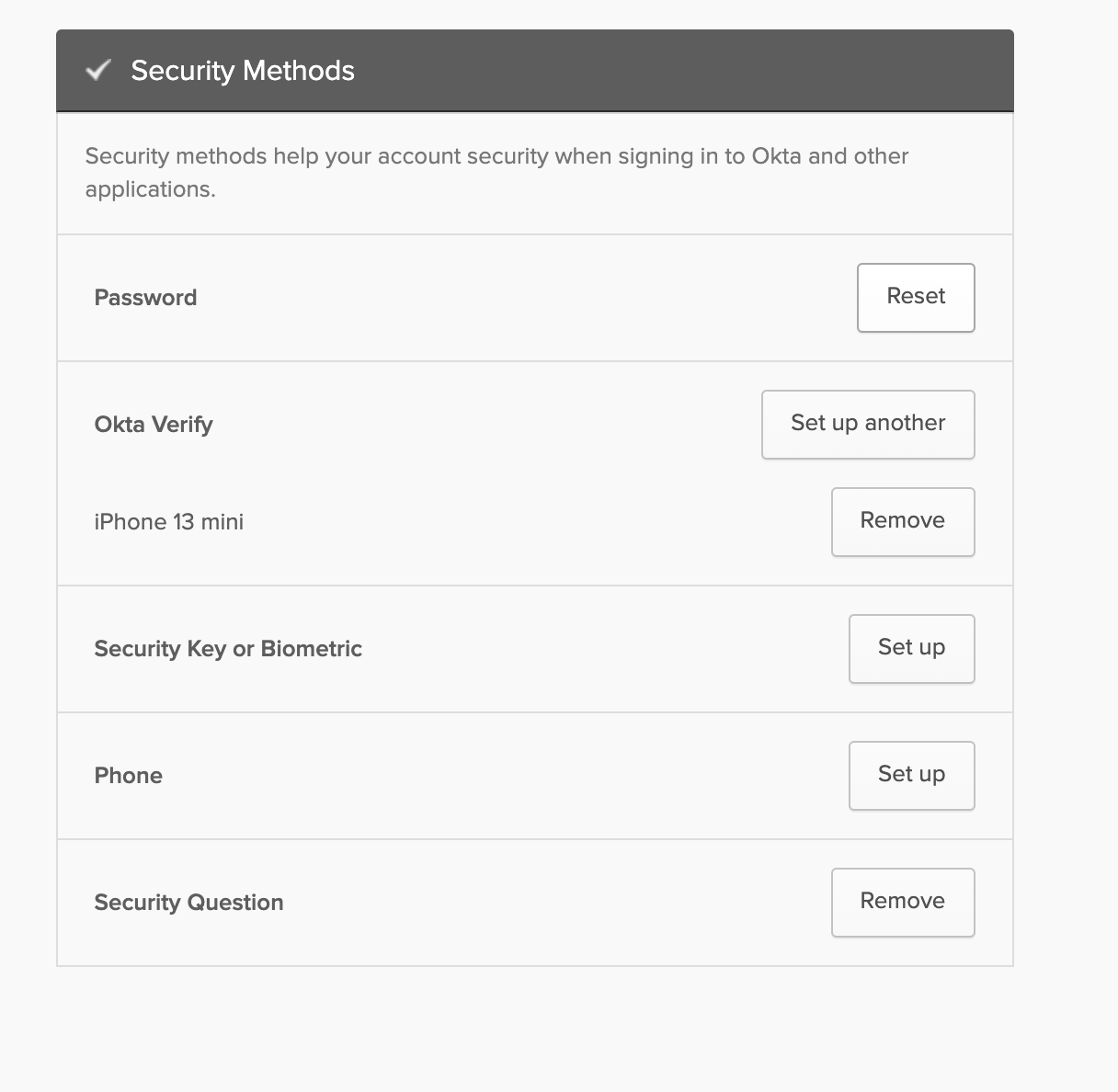Image resolution: width=1118 pixels, height=1092 pixels.
Task: Select the Okta Verify heading
Action: [154, 425]
